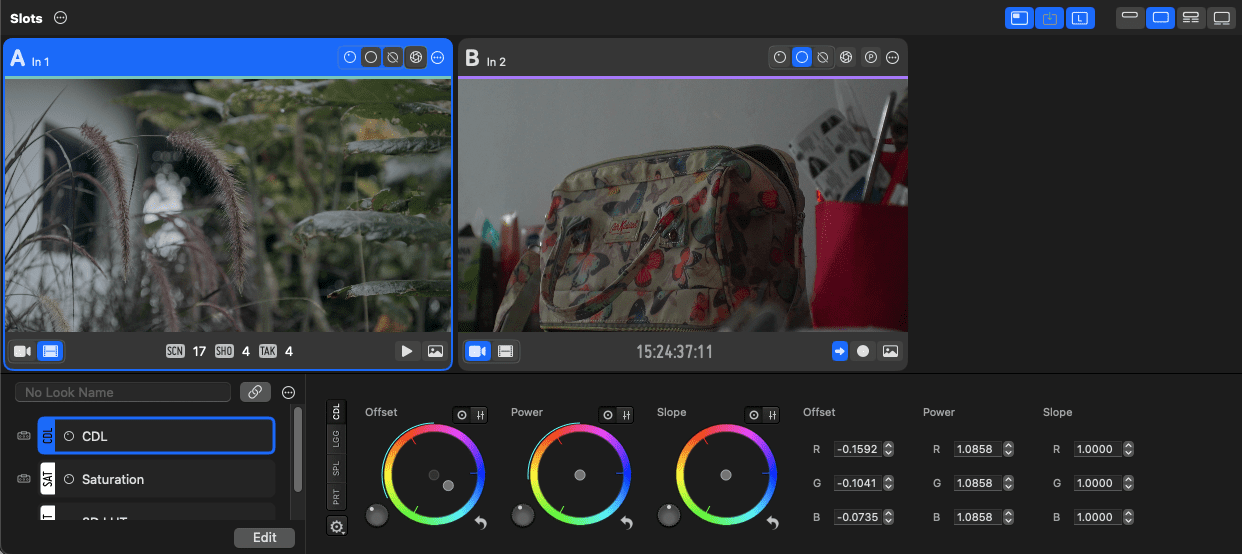Click the aperture icon in slot A header

click(416, 58)
